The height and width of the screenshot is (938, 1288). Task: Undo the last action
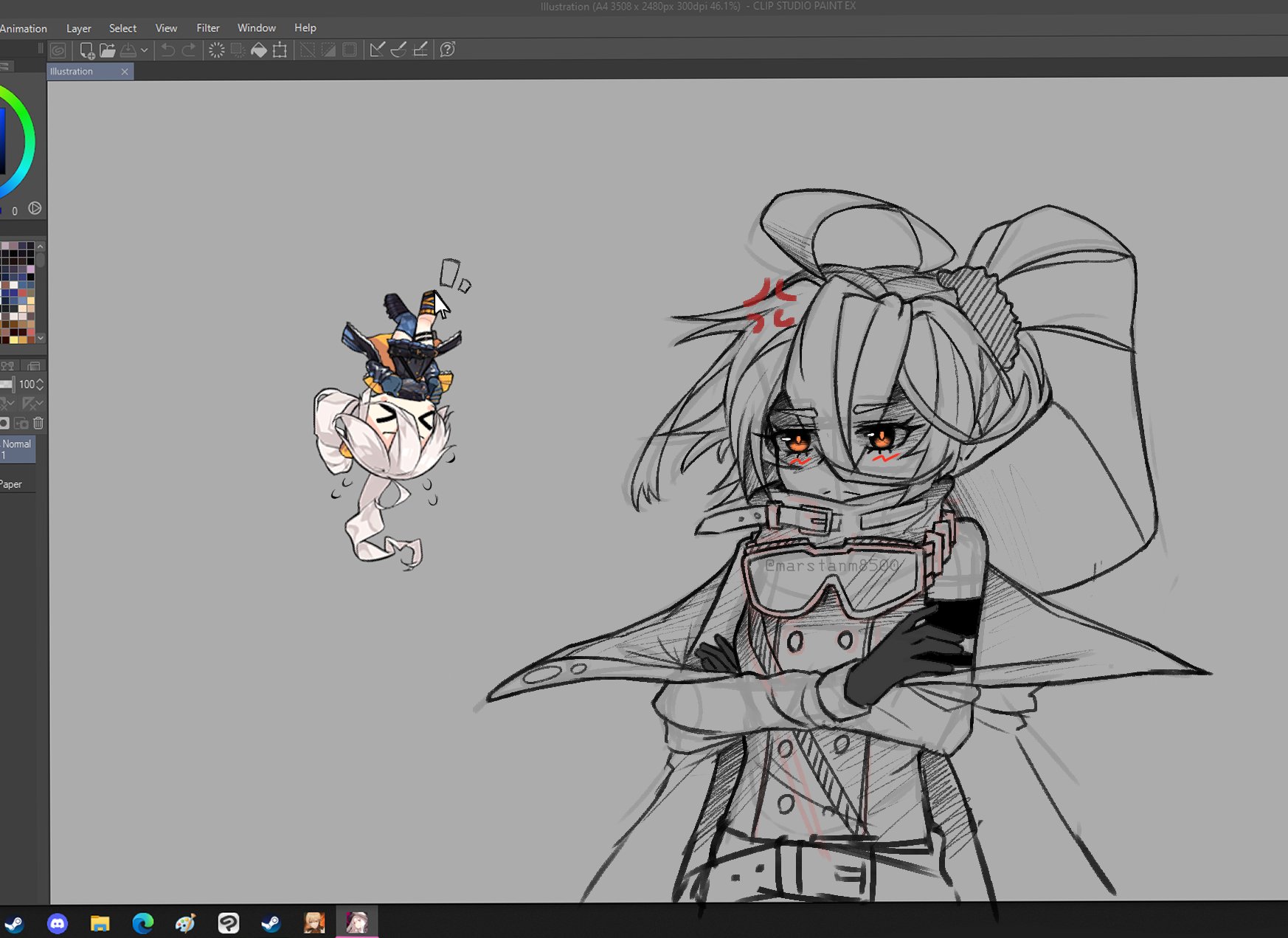pyautogui.click(x=168, y=50)
